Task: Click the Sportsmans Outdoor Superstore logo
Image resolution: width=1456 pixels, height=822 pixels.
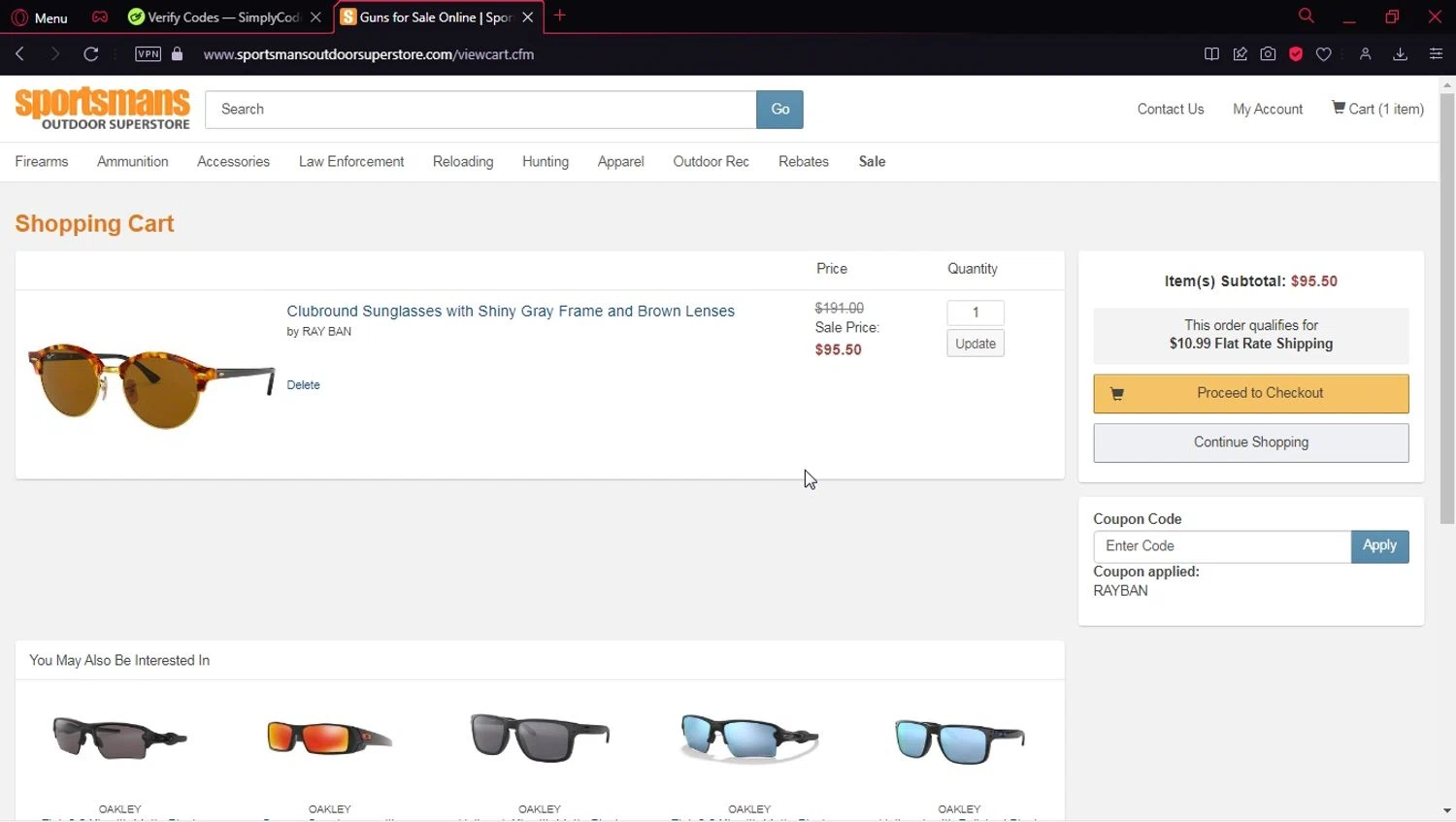Action: coord(103,109)
